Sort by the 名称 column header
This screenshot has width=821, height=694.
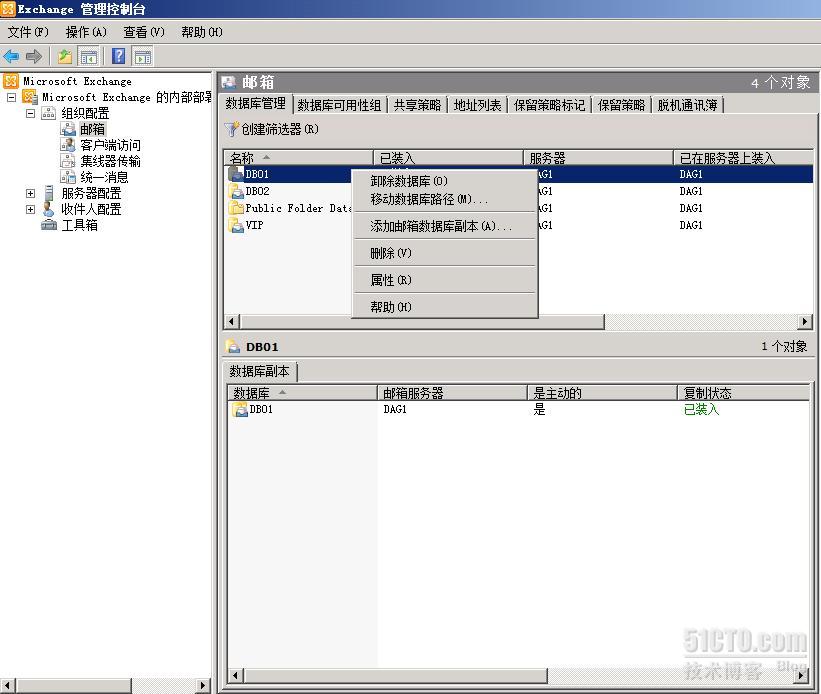(298, 158)
